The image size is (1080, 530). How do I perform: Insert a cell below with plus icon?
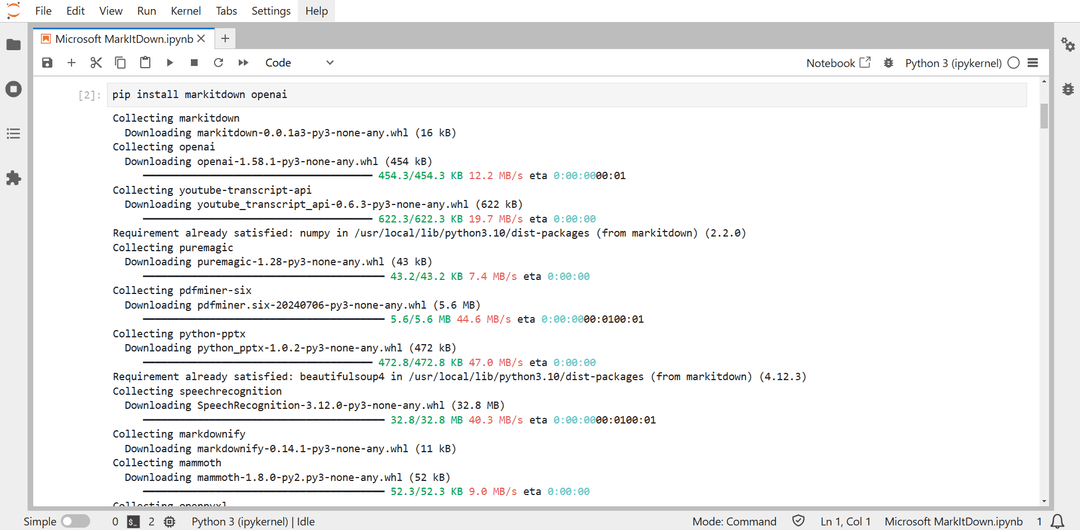[71, 63]
